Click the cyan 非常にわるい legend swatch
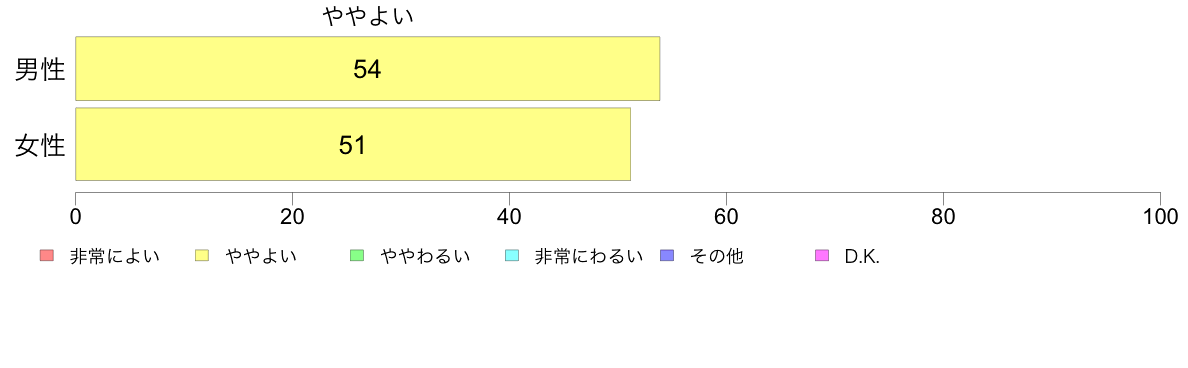Screen dimensions: 1188x368 point(511,256)
